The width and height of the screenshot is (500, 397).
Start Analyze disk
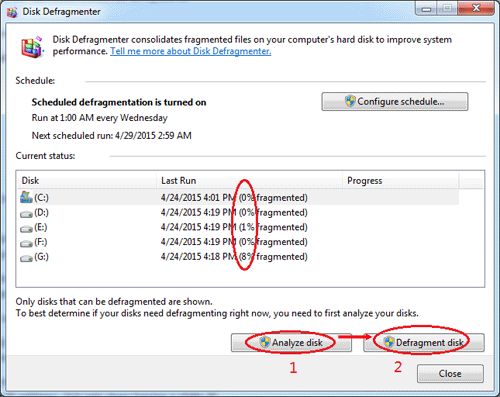pos(291,343)
